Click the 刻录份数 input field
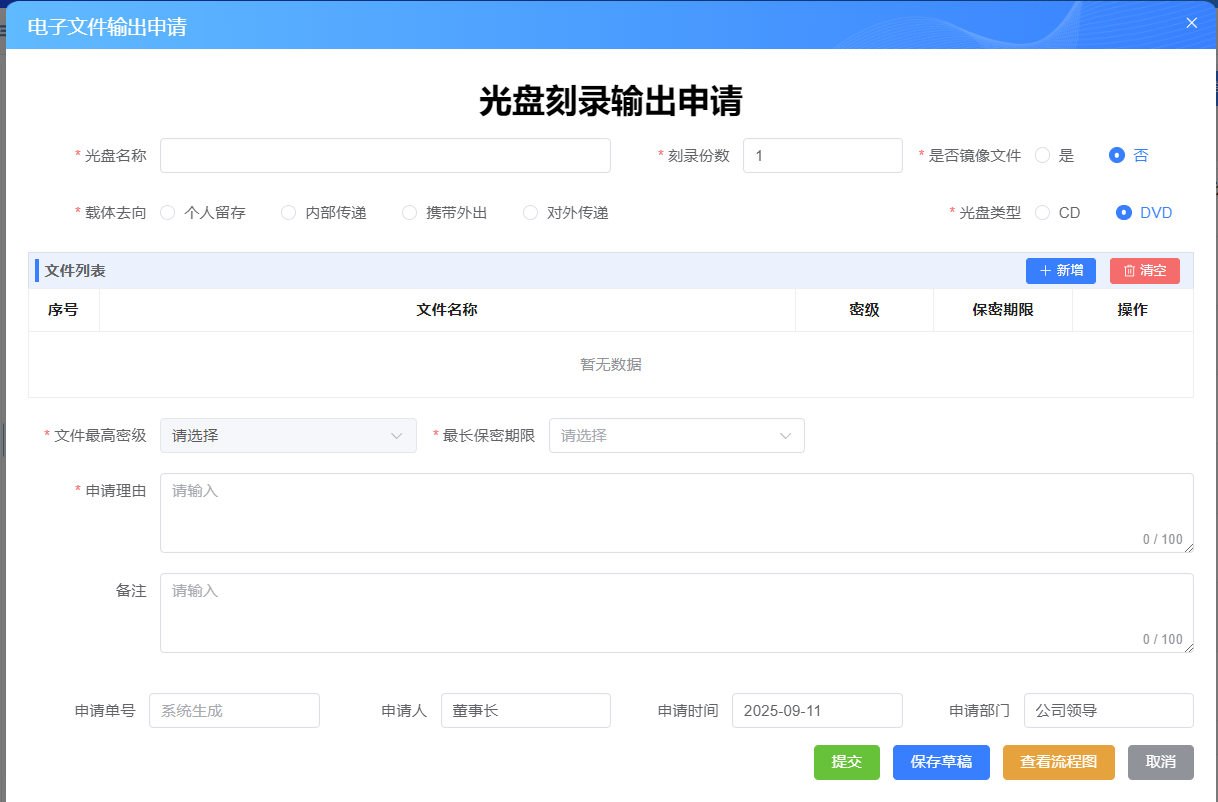 coord(822,156)
